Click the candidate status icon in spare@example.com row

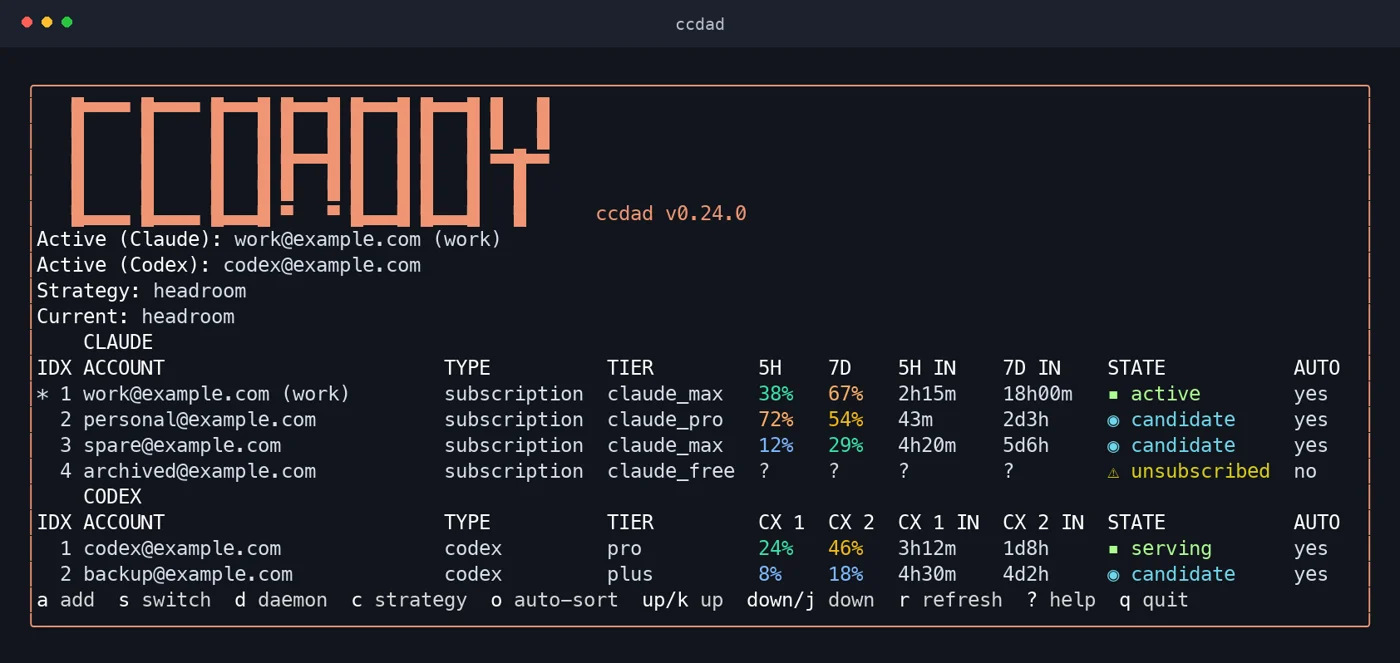[1113, 446]
